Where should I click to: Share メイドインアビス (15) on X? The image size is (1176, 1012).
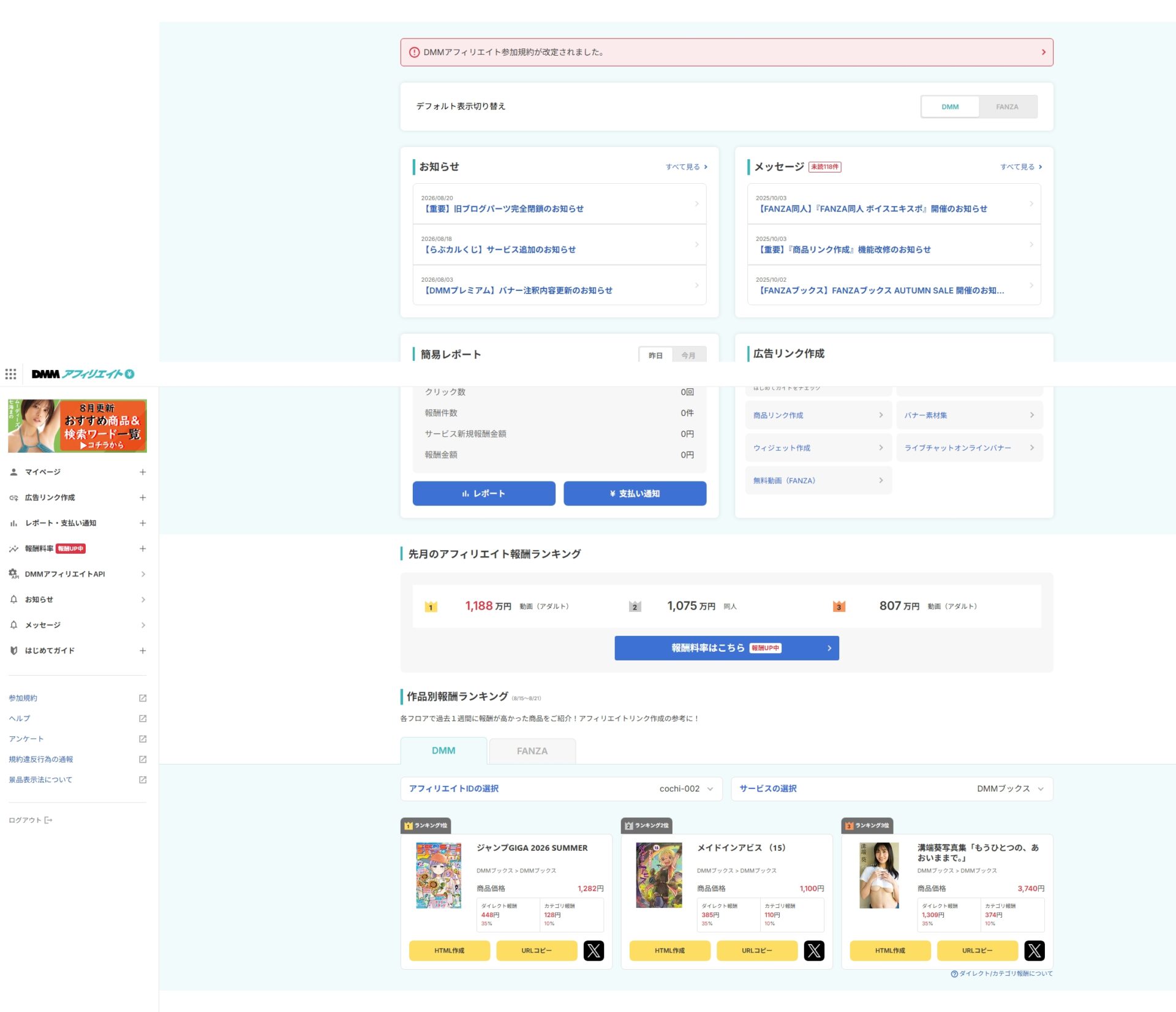pyautogui.click(x=814, y=951)
